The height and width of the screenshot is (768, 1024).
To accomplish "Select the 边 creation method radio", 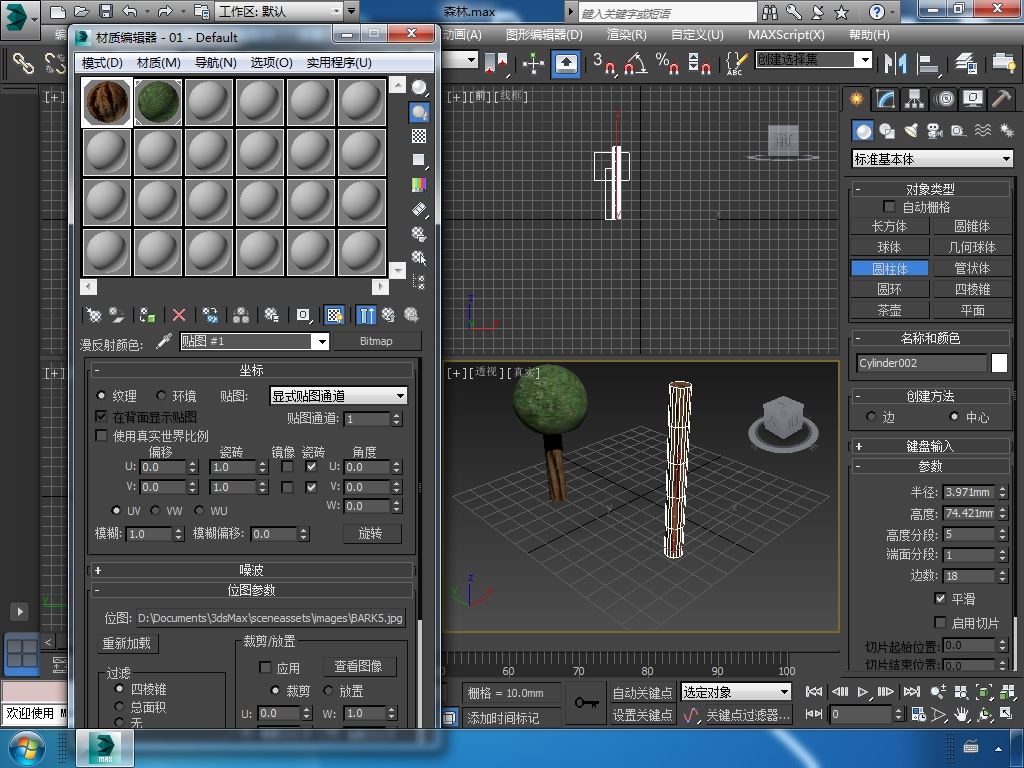I will coord(871,417).
